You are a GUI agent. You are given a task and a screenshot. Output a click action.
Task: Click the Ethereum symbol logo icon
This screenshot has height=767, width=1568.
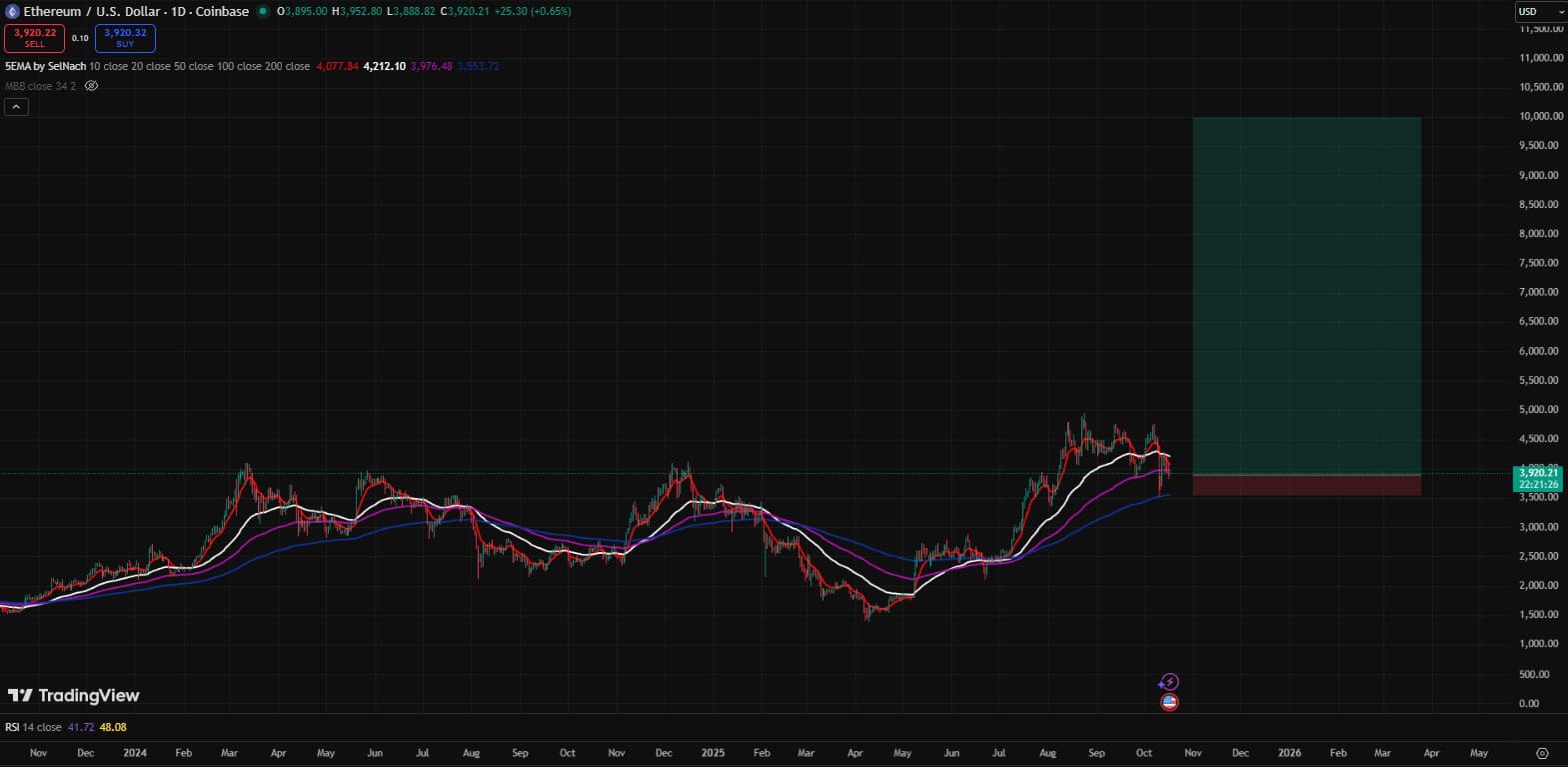[x=13, y=12]
